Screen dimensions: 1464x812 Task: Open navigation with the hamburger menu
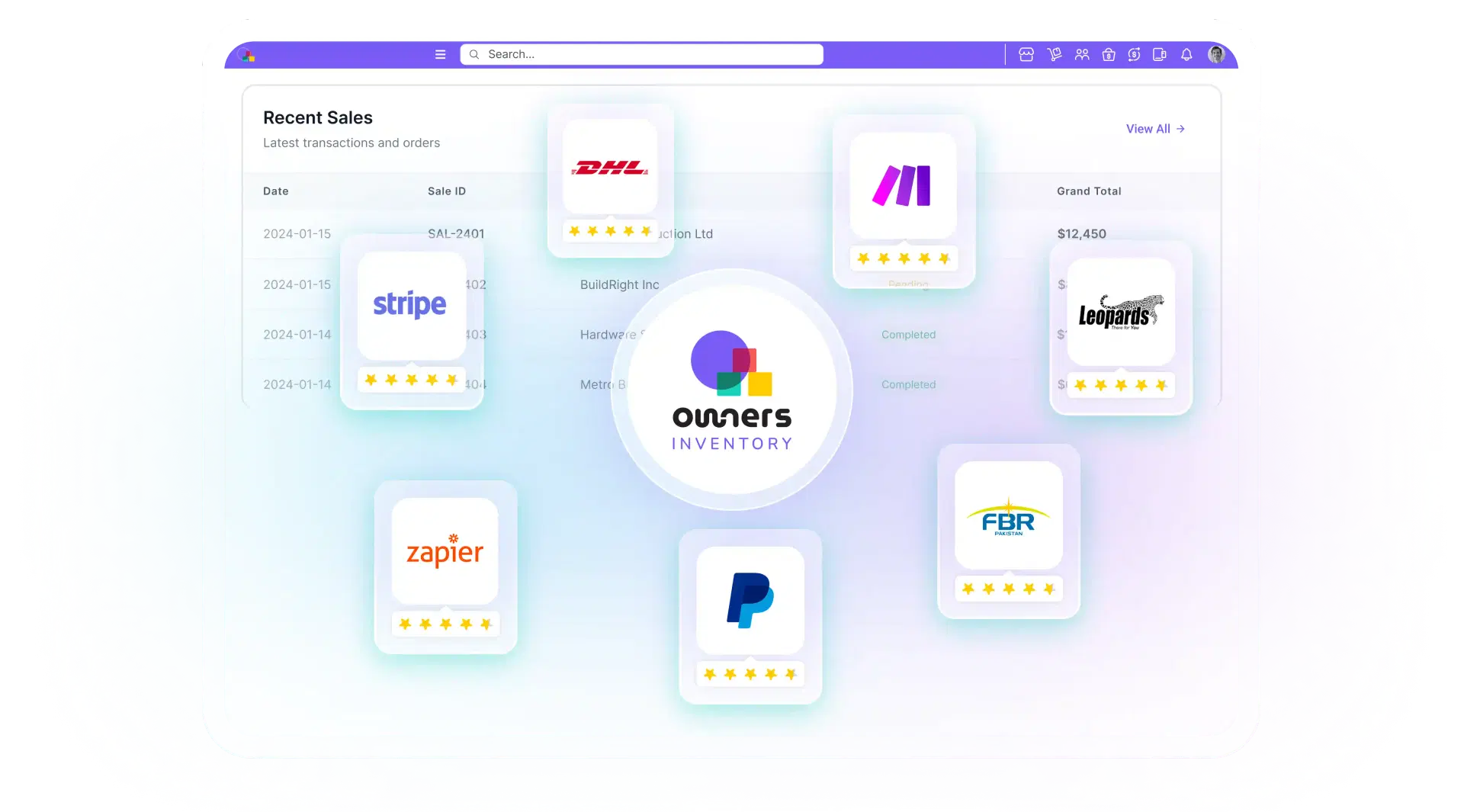click(441, 54)
